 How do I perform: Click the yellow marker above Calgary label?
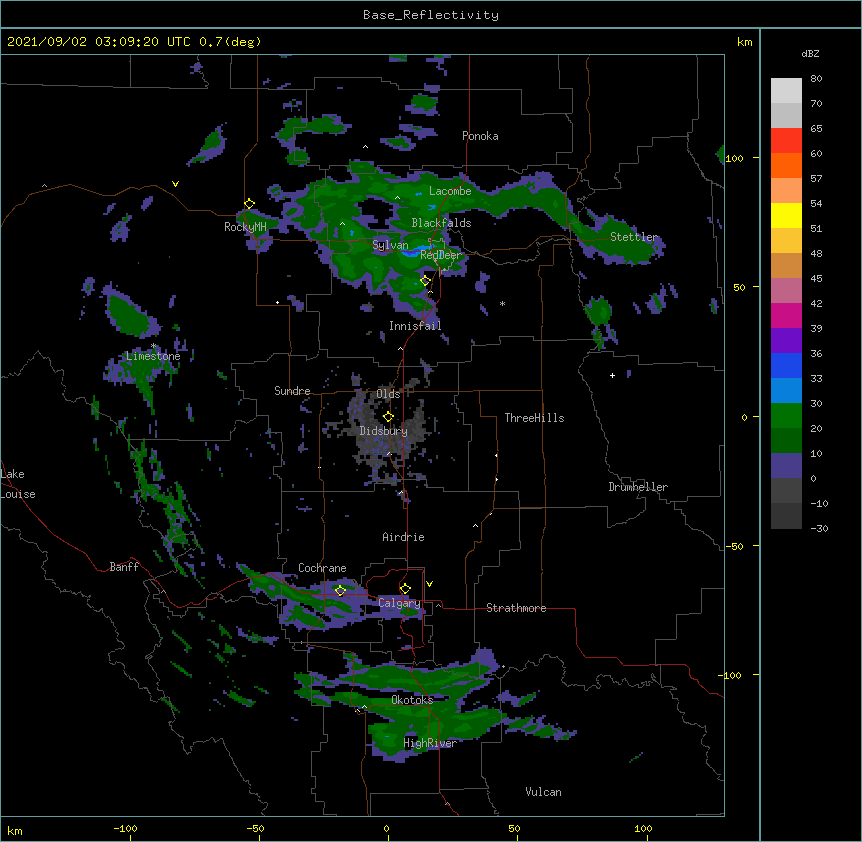pos(405,589)
